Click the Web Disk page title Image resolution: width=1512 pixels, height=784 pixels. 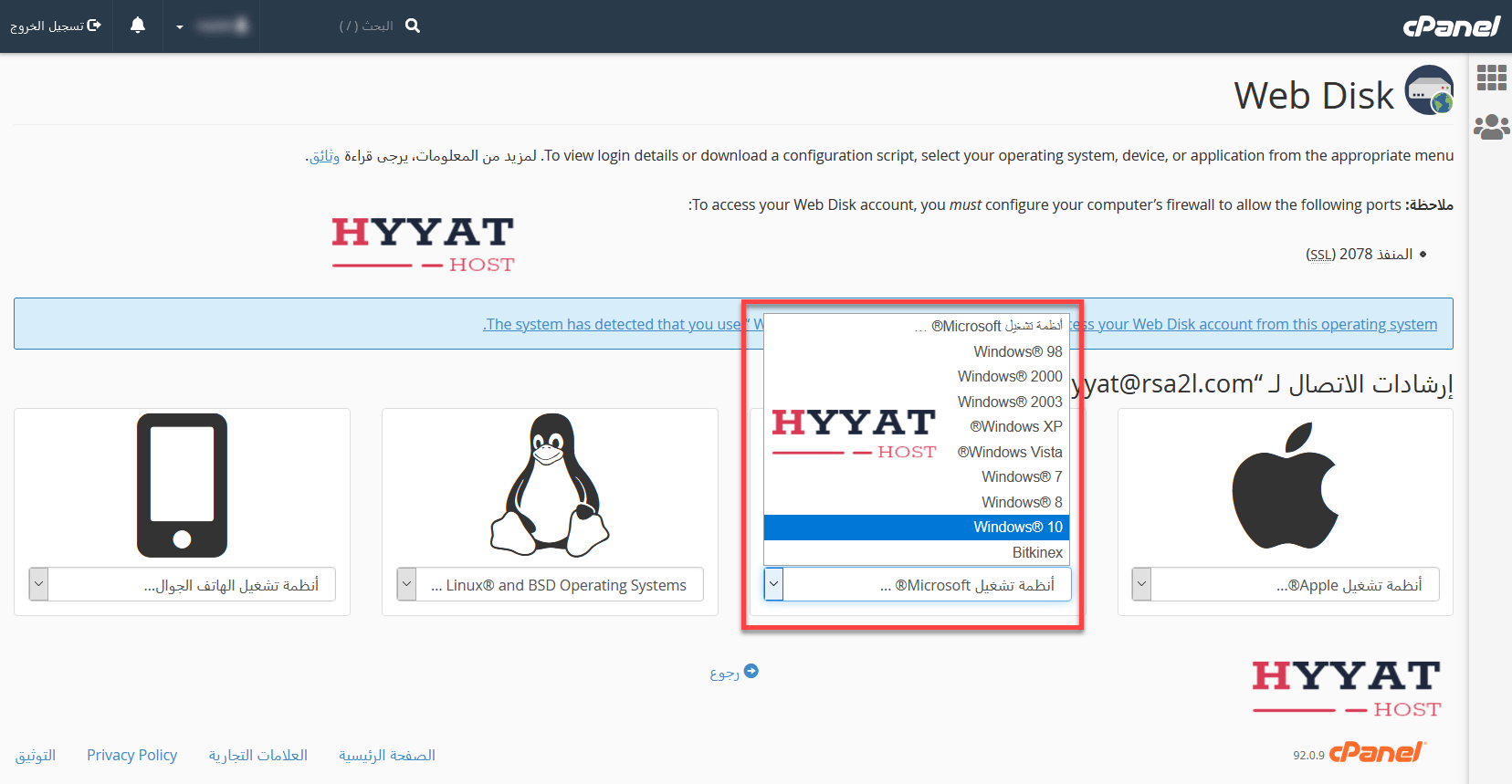click(x=1314, y=95)
